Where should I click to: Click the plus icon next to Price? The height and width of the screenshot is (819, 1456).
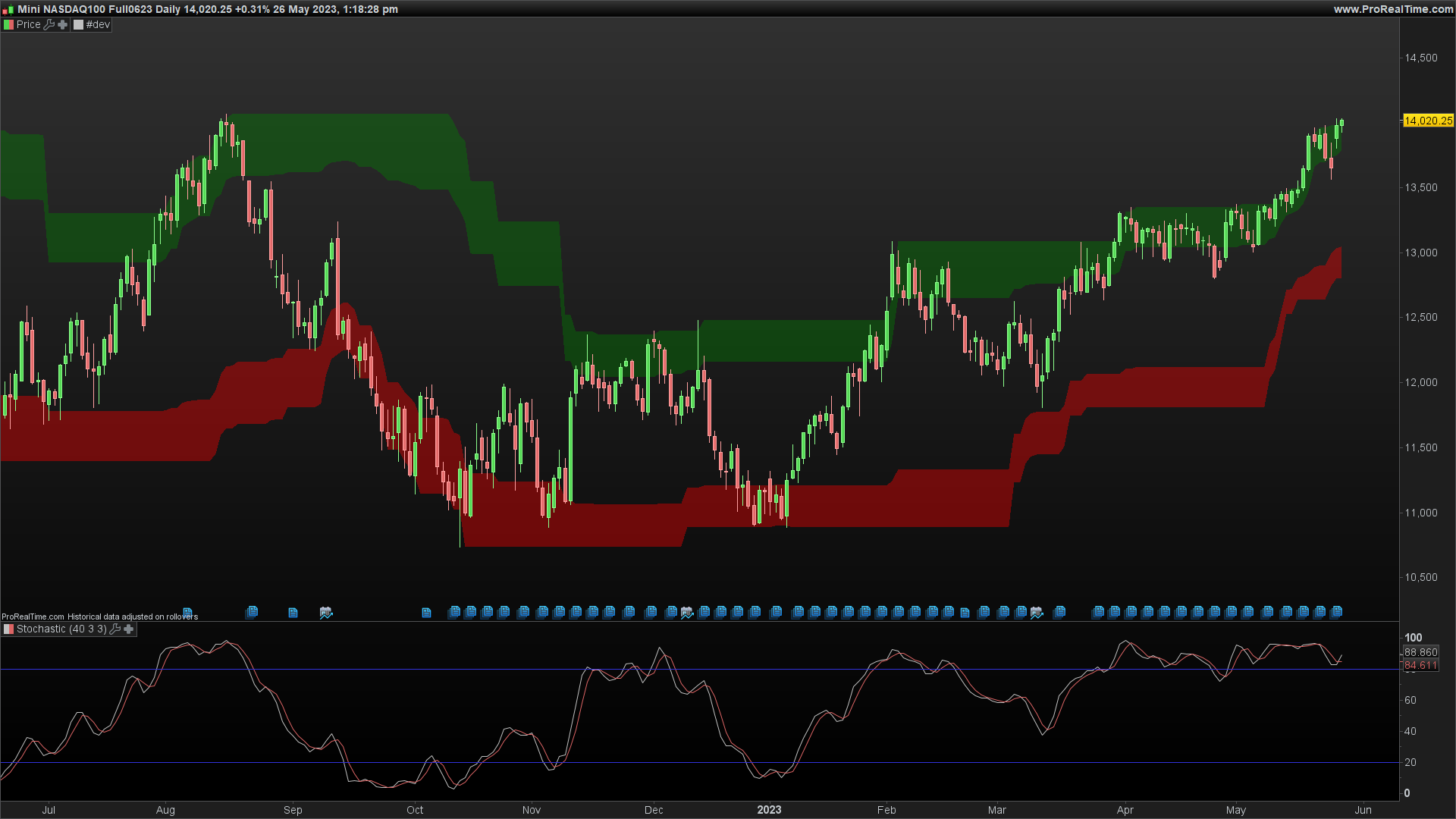(x=63, y=24)
